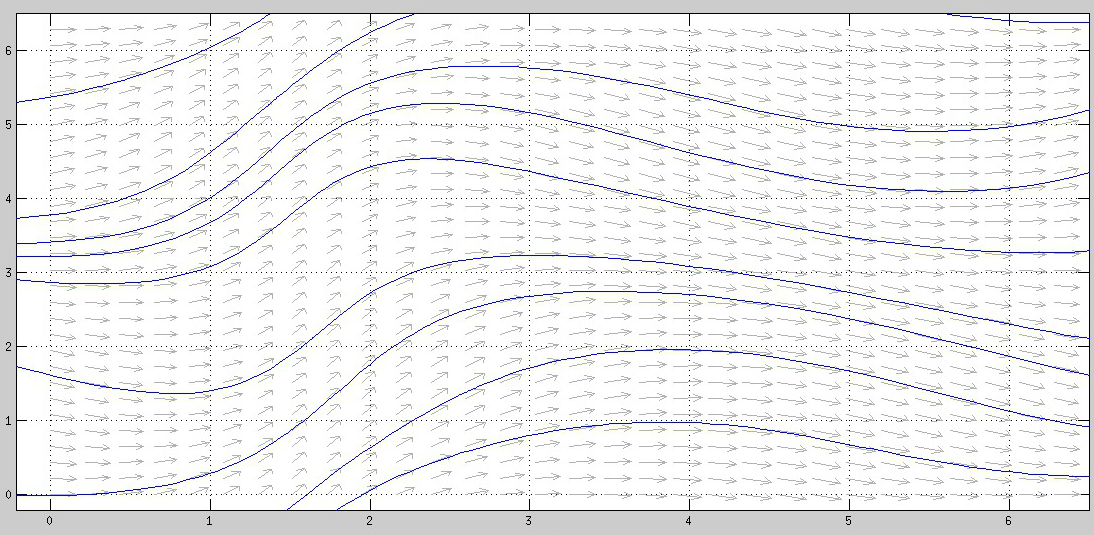Screen dimensions: 1094x535
Task: Click x-axis tick label 1
Action: pos(209,521)
